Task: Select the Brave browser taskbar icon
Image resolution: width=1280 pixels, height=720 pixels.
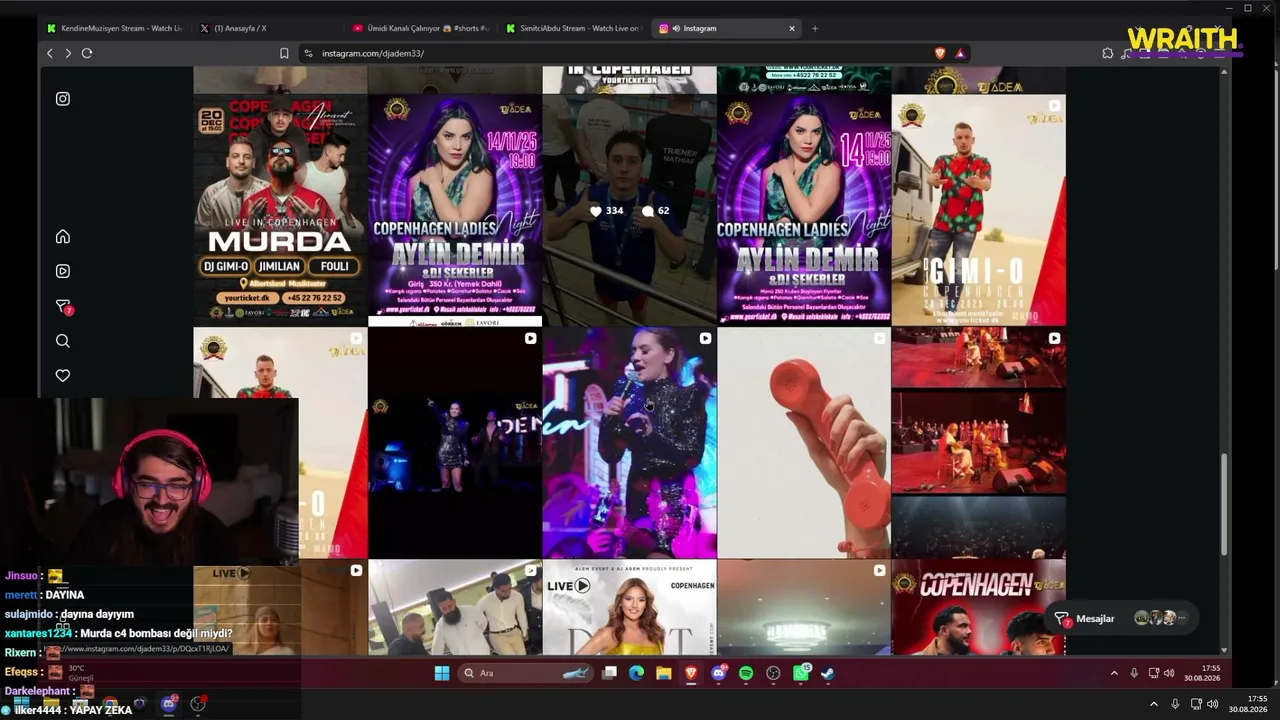Action: coord(691,673)
